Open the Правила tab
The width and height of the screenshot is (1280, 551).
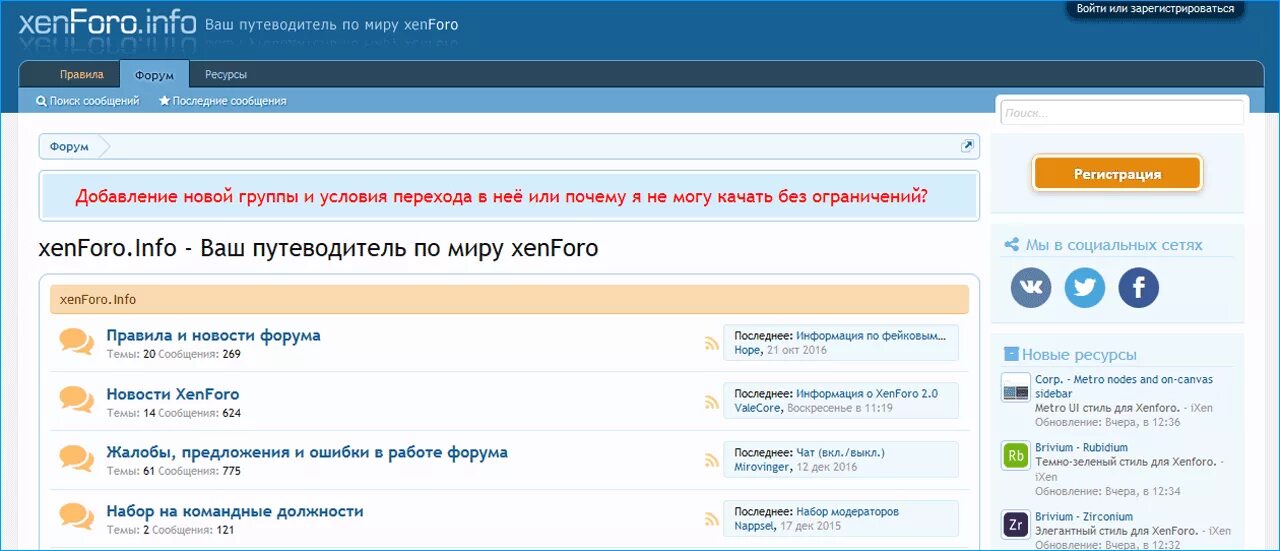click(81, 75)
